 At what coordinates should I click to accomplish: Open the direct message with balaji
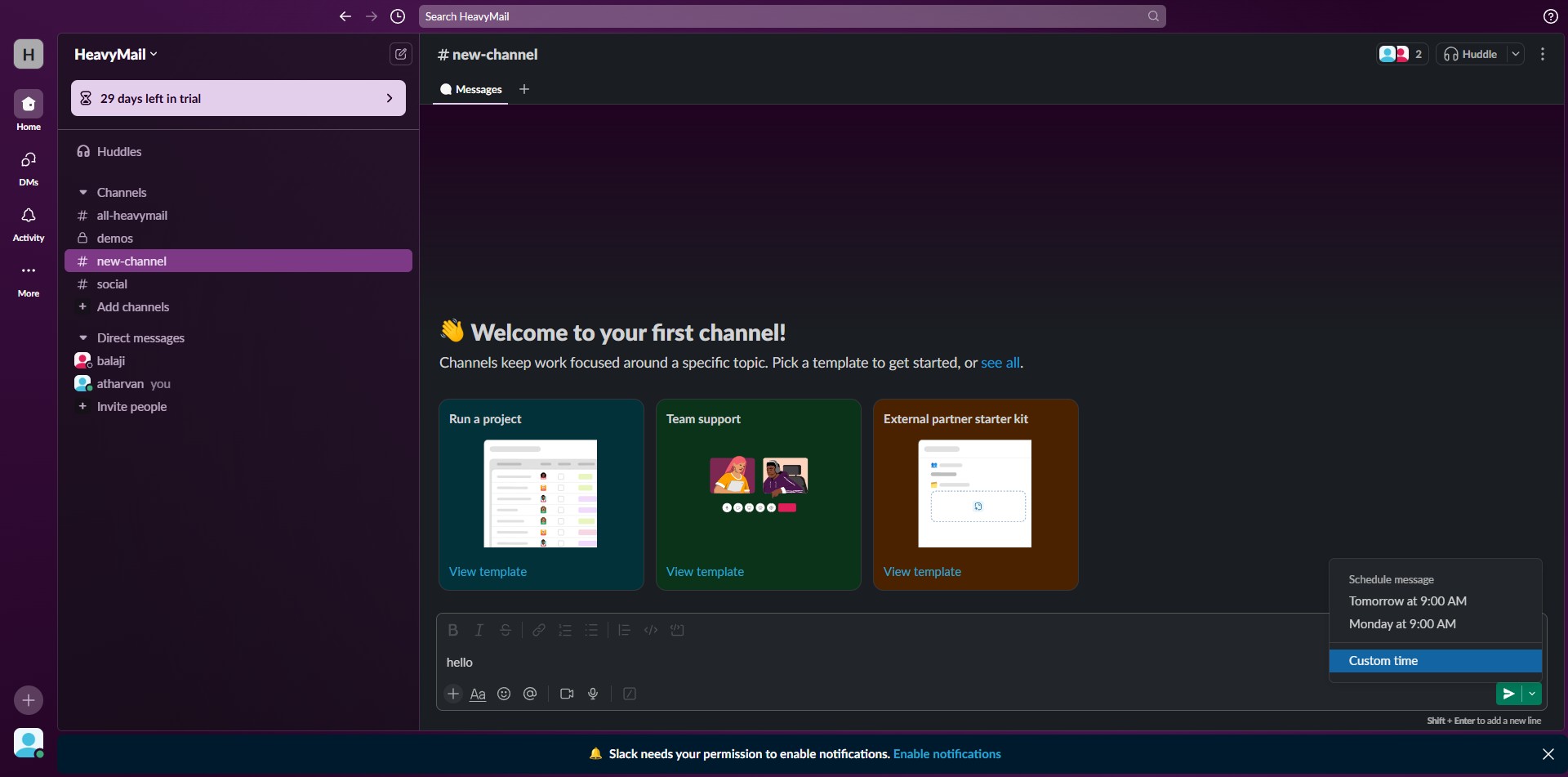tap(238, 361)
